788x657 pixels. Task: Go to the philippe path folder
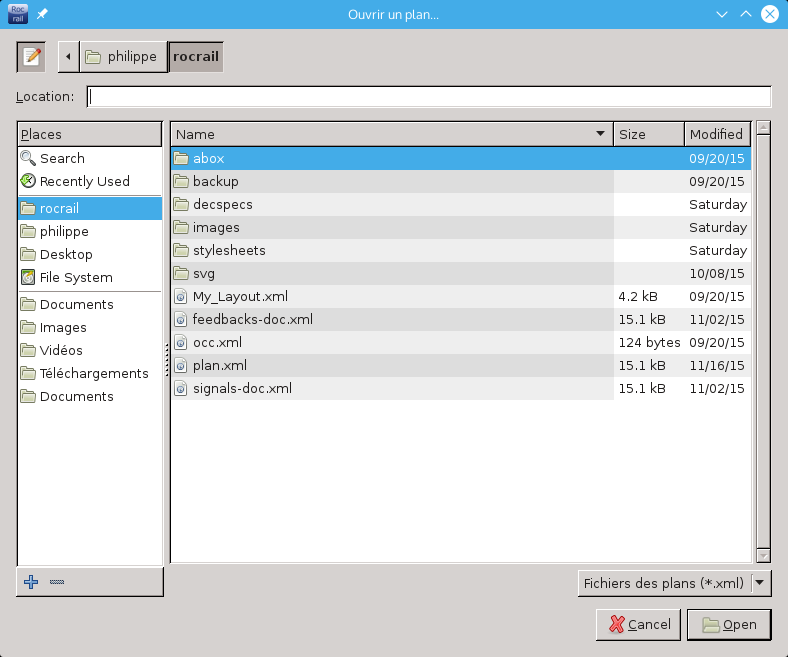tap(122, 57)
